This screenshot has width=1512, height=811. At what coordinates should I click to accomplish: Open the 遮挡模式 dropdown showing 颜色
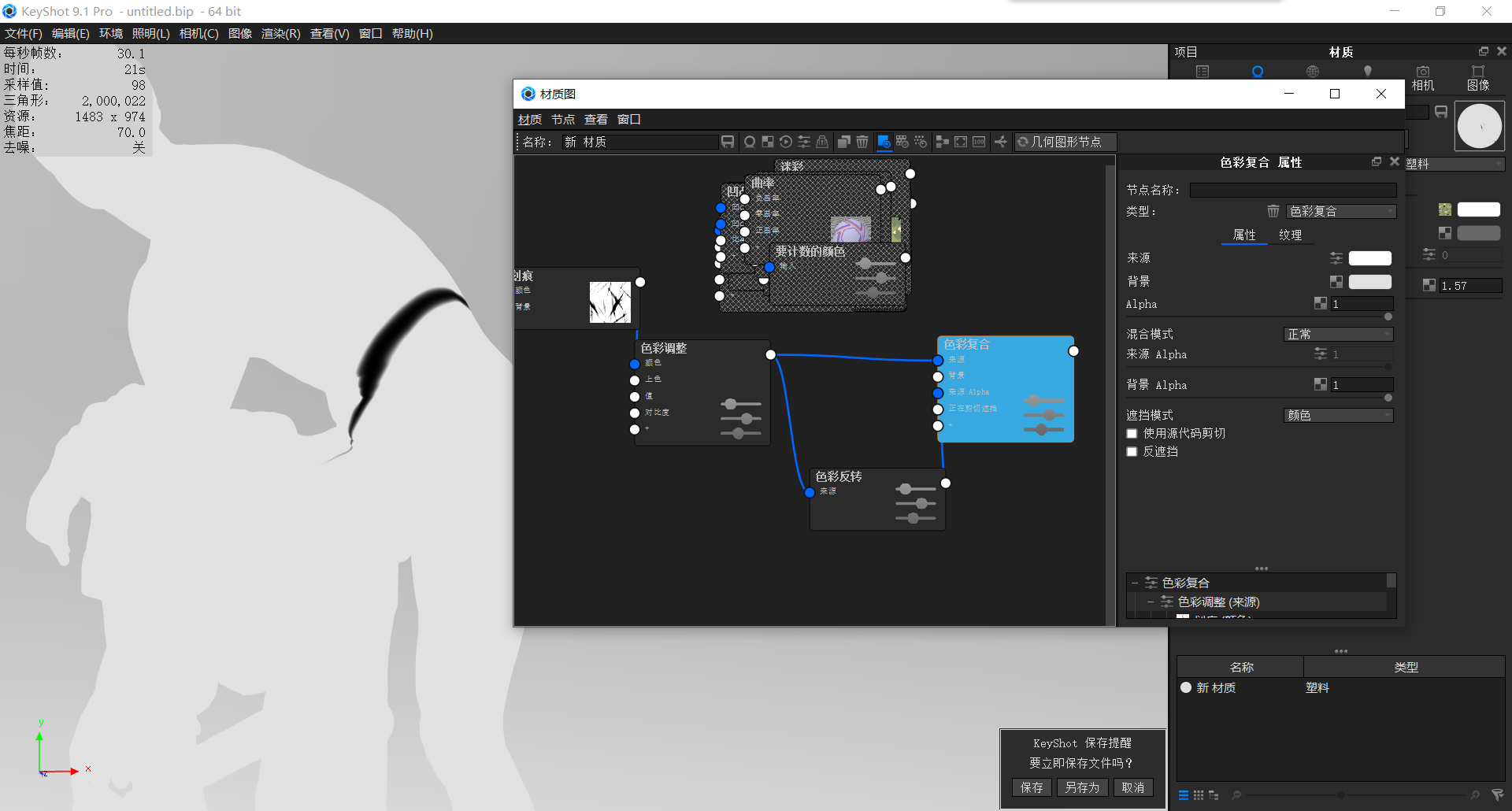(x=1337, y=415)
